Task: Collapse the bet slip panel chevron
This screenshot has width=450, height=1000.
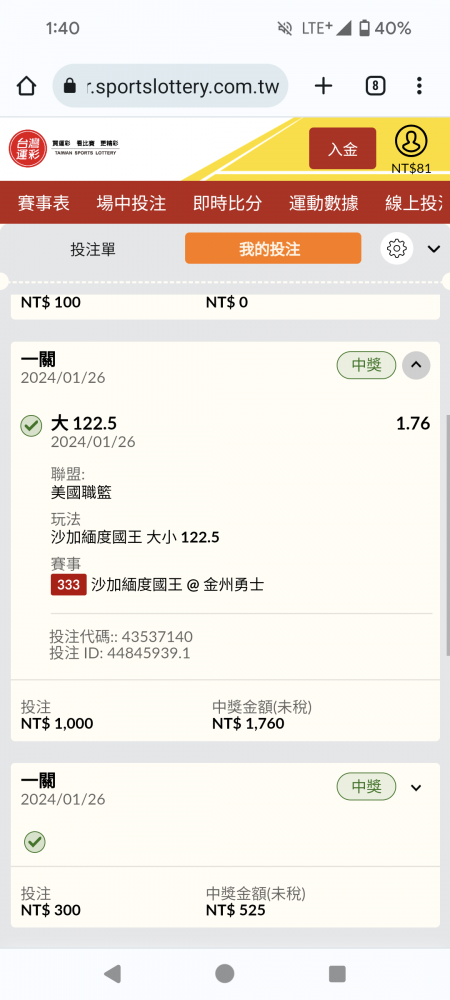Action: pos(434,249)
